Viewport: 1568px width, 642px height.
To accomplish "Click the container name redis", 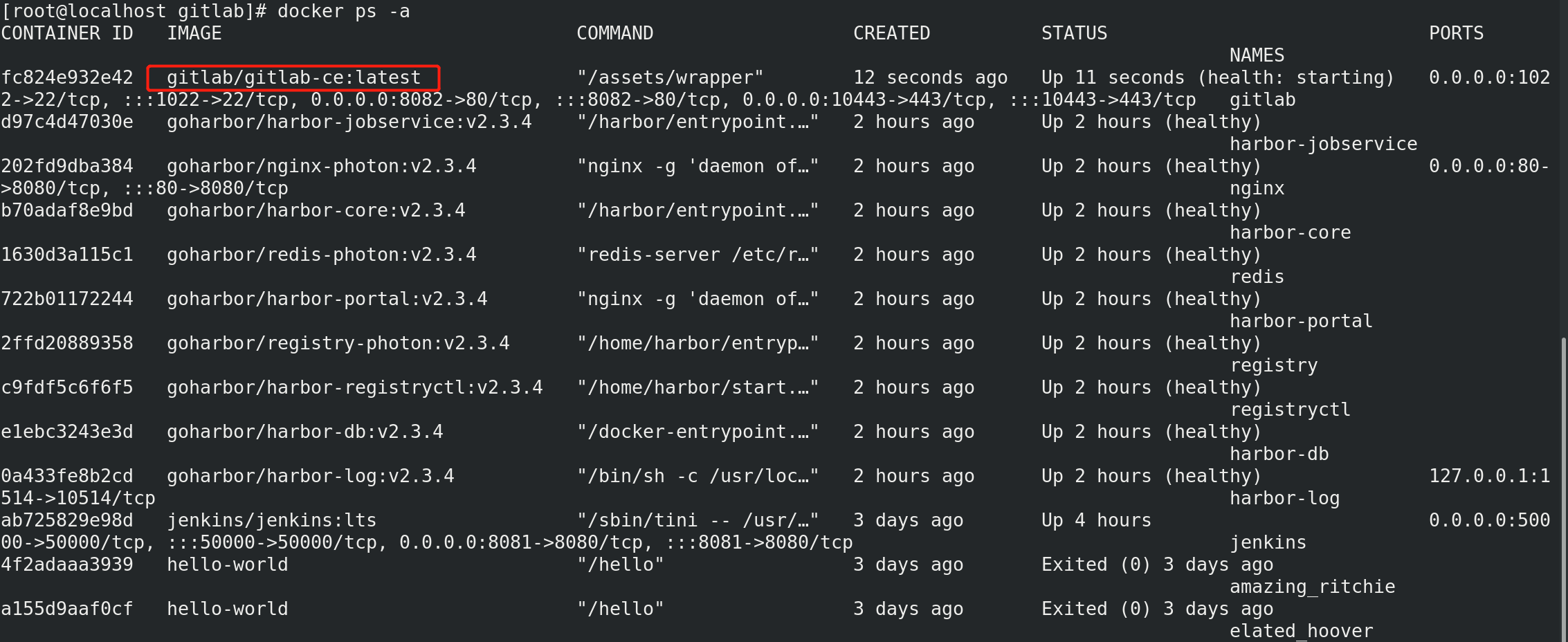I will pyautogui.click(x=1257, y=277).
